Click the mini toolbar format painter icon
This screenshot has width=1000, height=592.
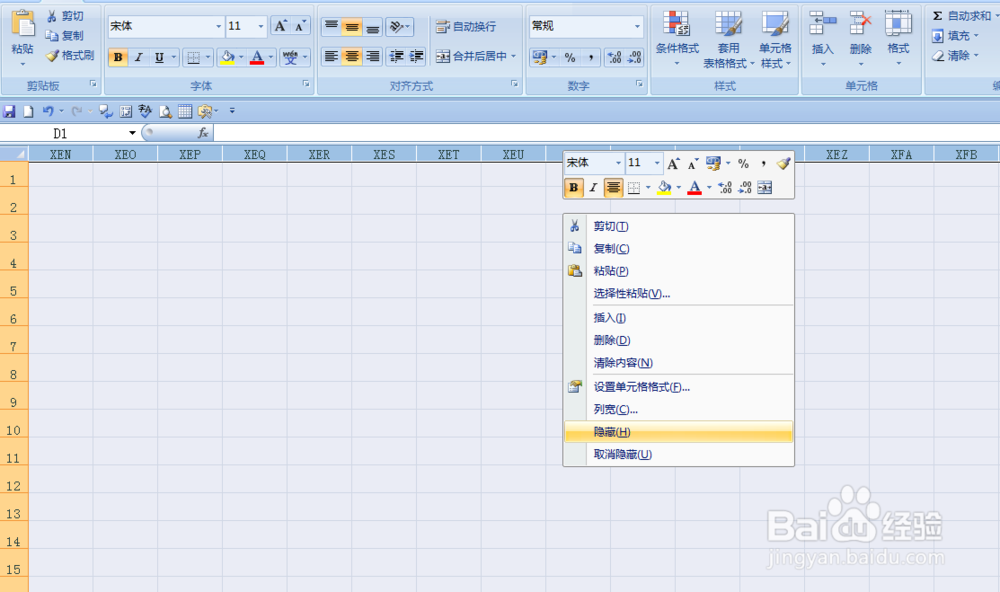tap(783, 163)
